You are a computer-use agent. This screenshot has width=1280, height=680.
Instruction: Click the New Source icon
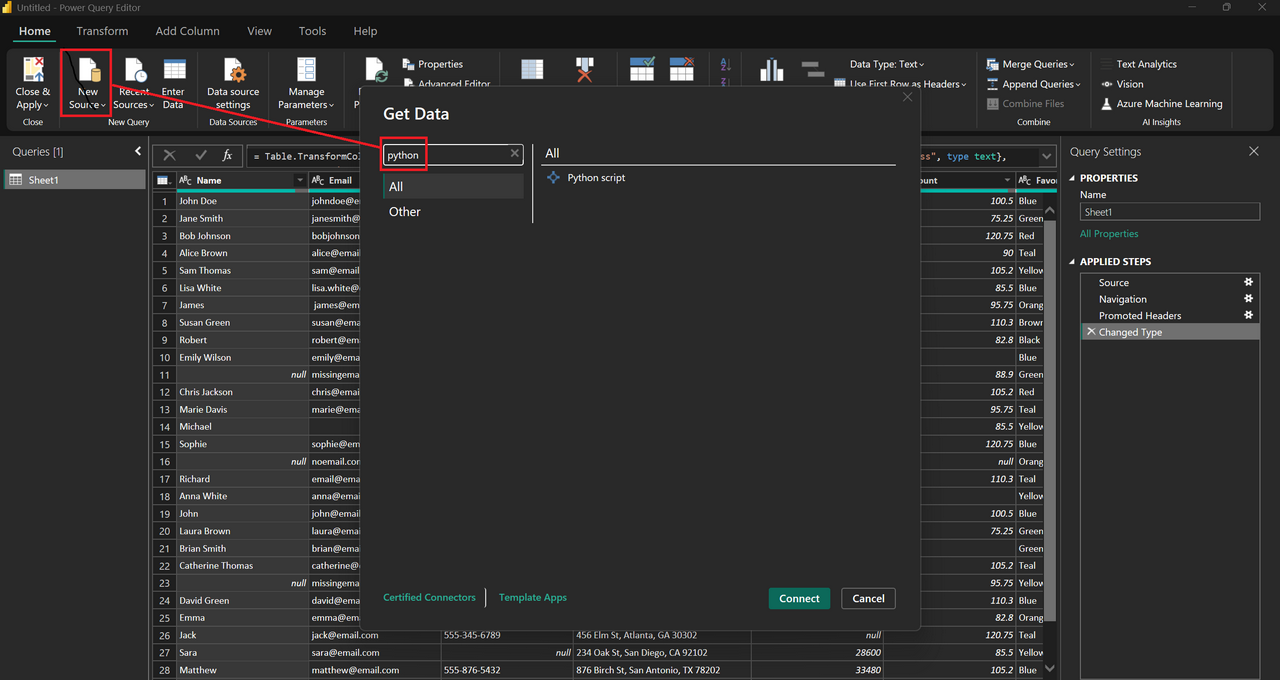(89, 71)
